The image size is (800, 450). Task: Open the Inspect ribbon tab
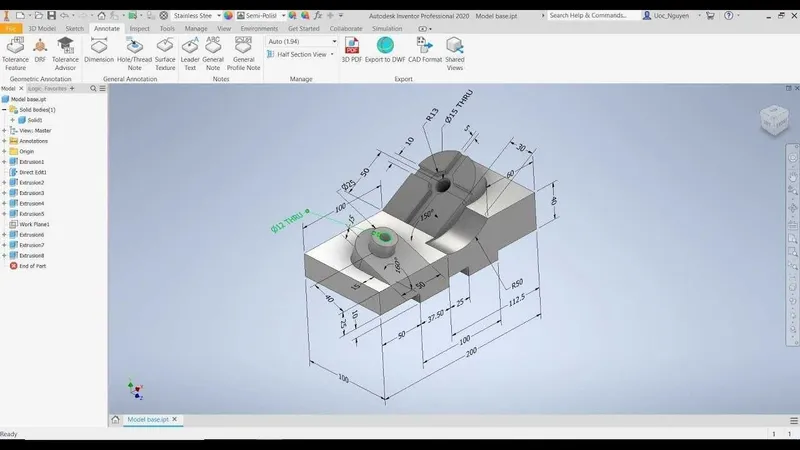pyautogui.click(x=139, y=29)
